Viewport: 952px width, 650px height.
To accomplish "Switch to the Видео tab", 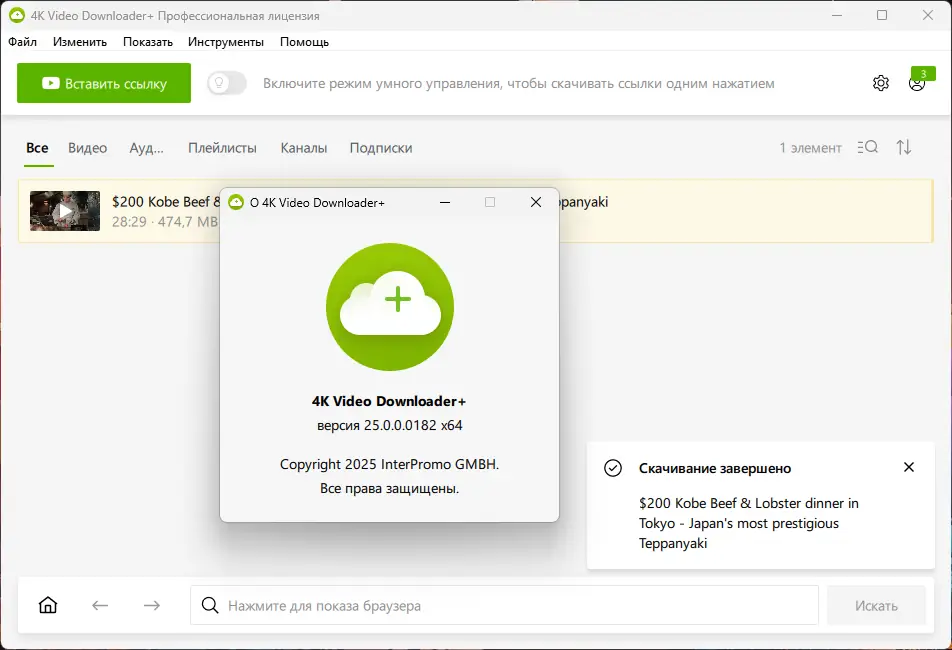I will pos(87,147).
